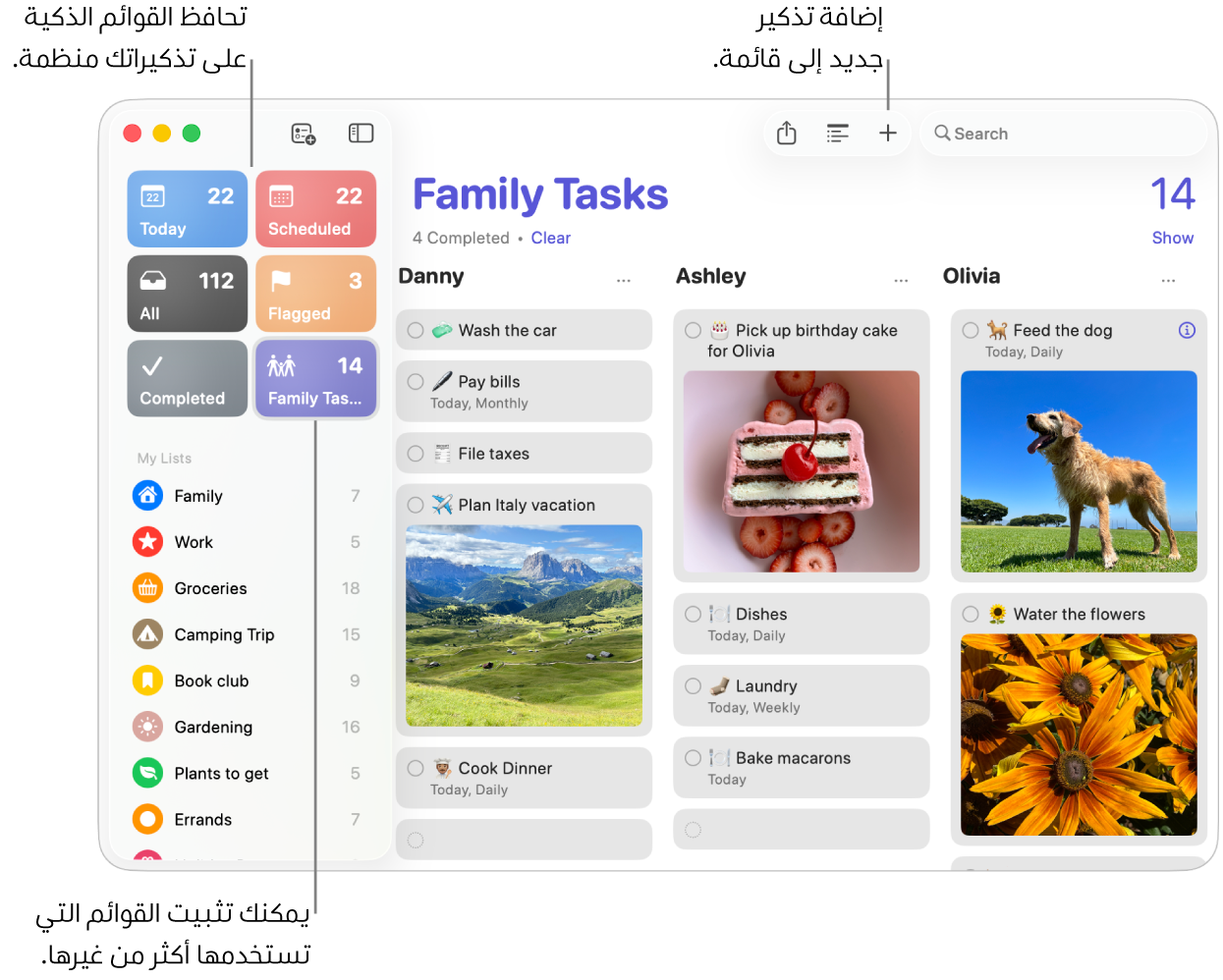Click the Laundry reminder title
1223x980 pixels.
pos(766,686)
